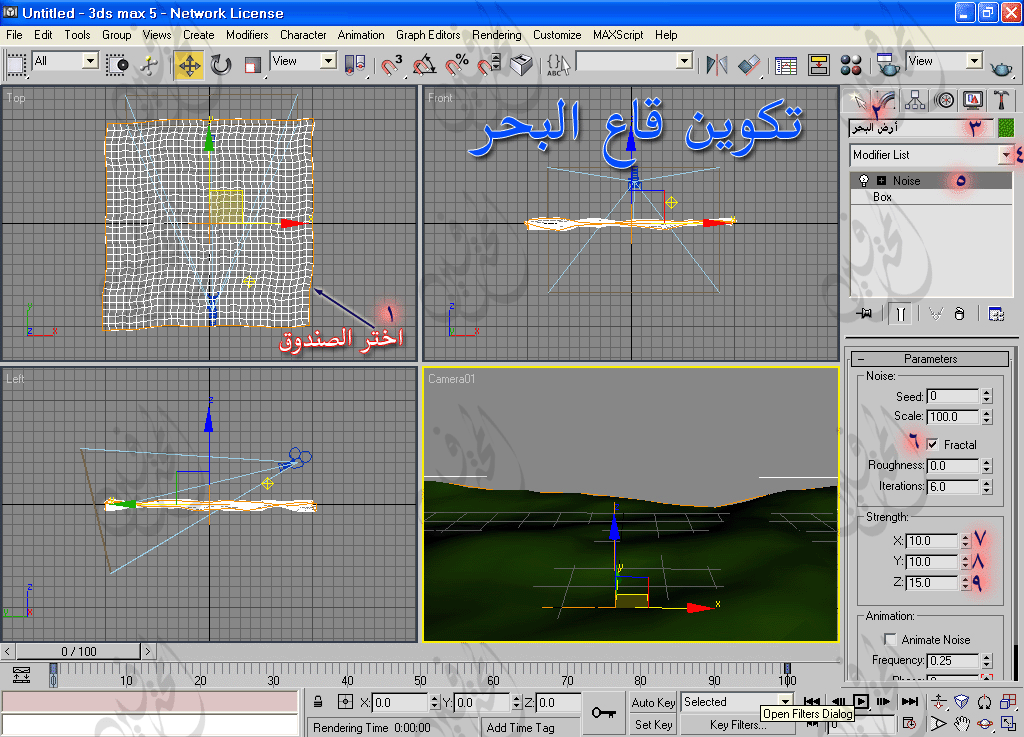
Task: Click the Rectangular Selection Region icon
Action: pos(16,65)
